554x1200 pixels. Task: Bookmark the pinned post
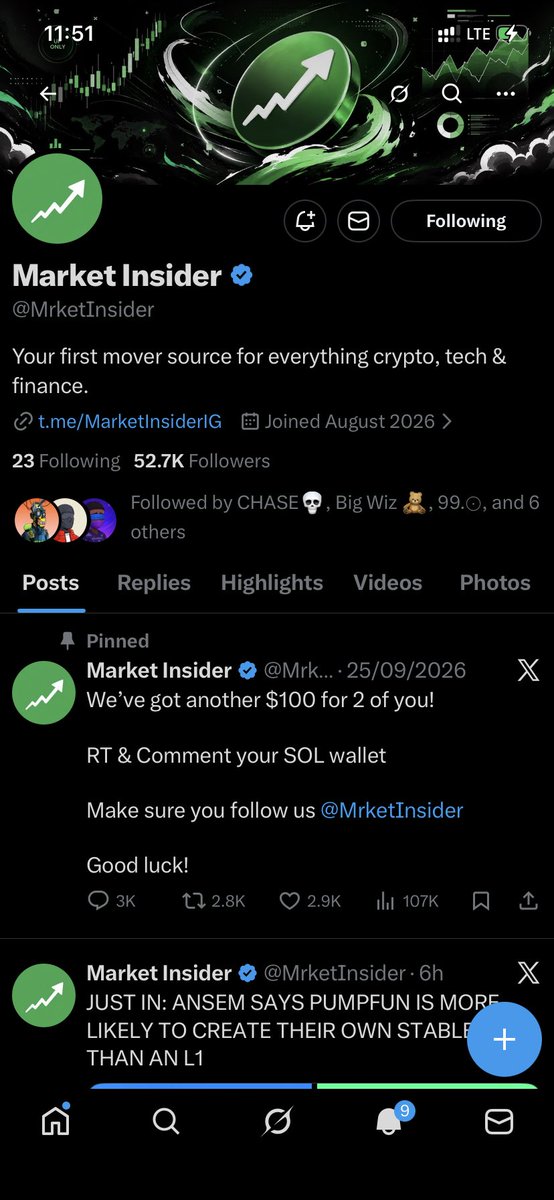tap(481, 901)
